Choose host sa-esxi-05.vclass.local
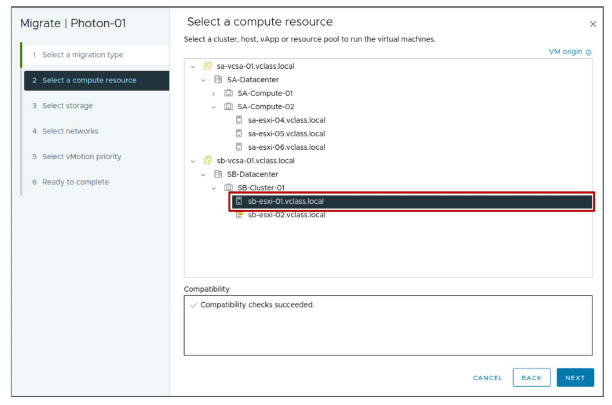612x405 pixels. point(286,133)
